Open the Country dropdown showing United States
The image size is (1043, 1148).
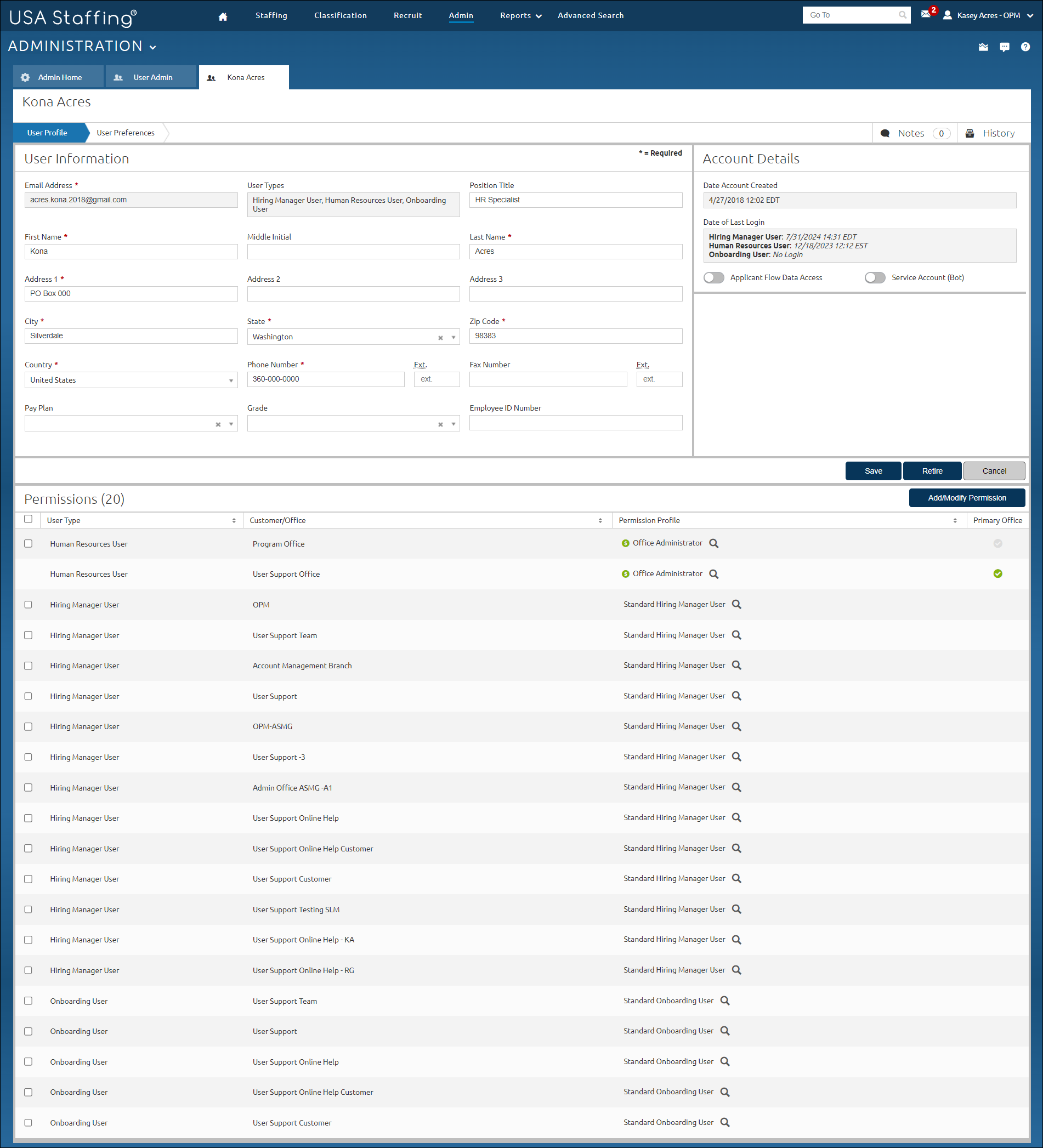coord(231,379)
